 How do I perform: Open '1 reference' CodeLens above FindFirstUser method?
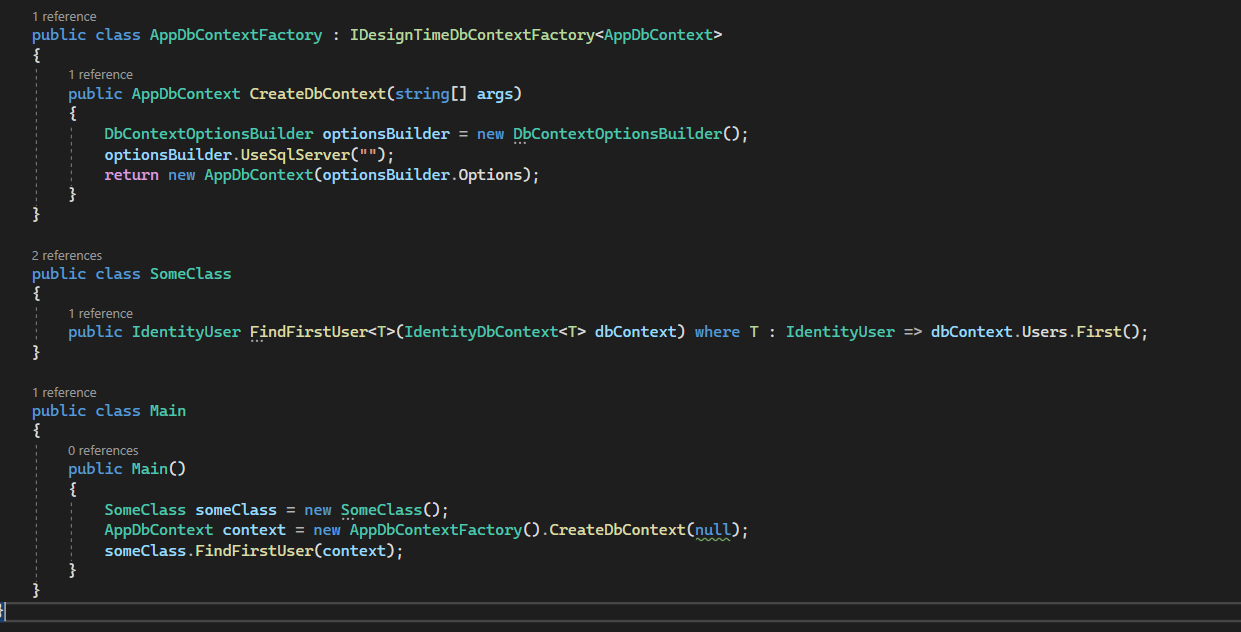tap(100, 314)
